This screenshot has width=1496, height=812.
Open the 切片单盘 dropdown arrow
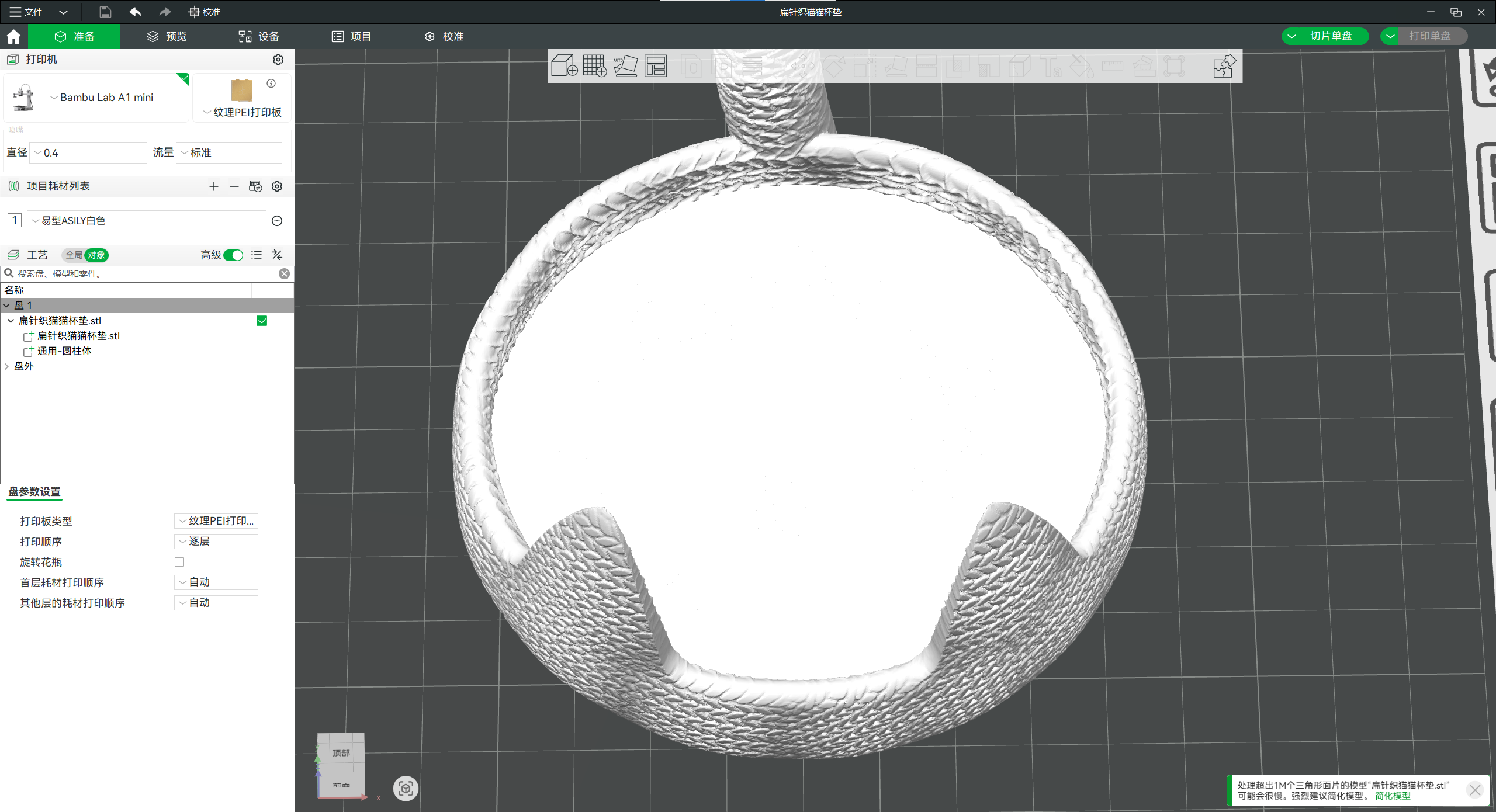(x=1292, y=36)
